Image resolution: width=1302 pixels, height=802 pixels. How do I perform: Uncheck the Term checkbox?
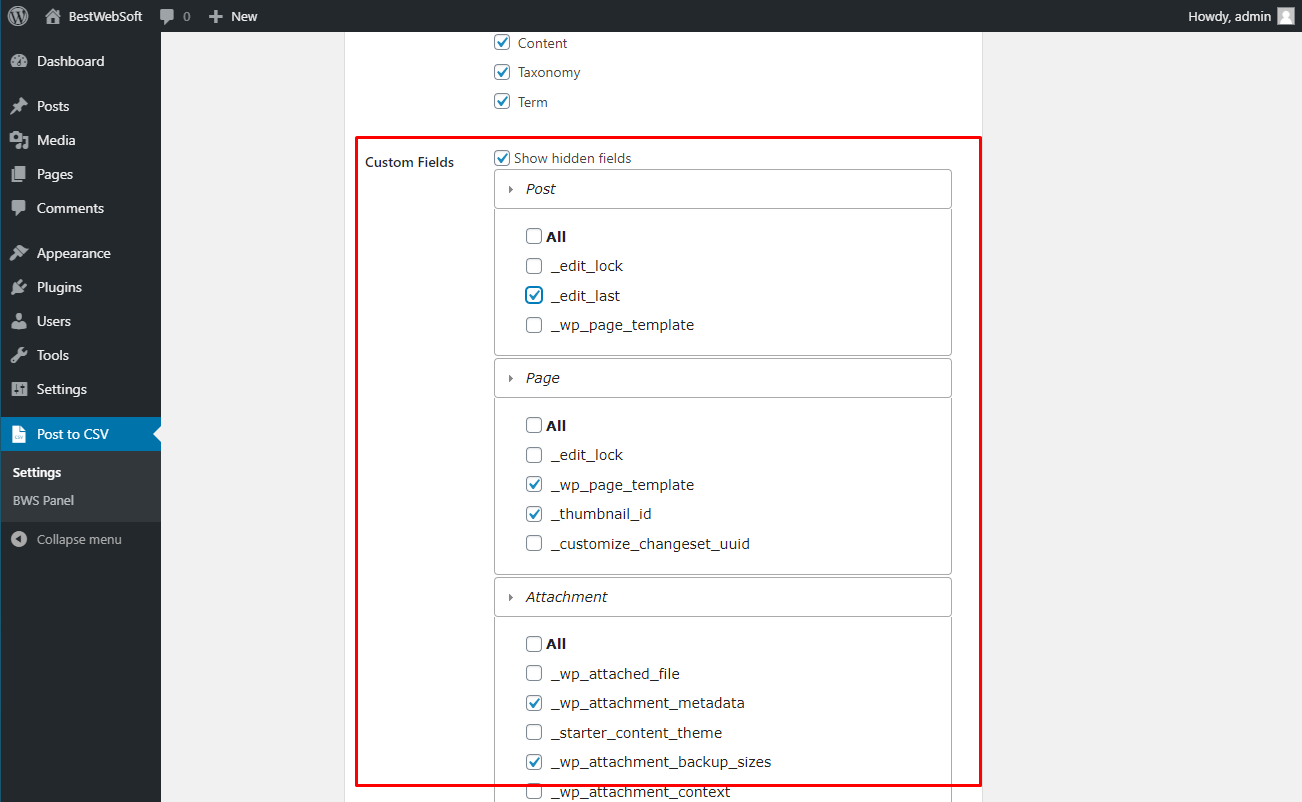click(502, 102)
